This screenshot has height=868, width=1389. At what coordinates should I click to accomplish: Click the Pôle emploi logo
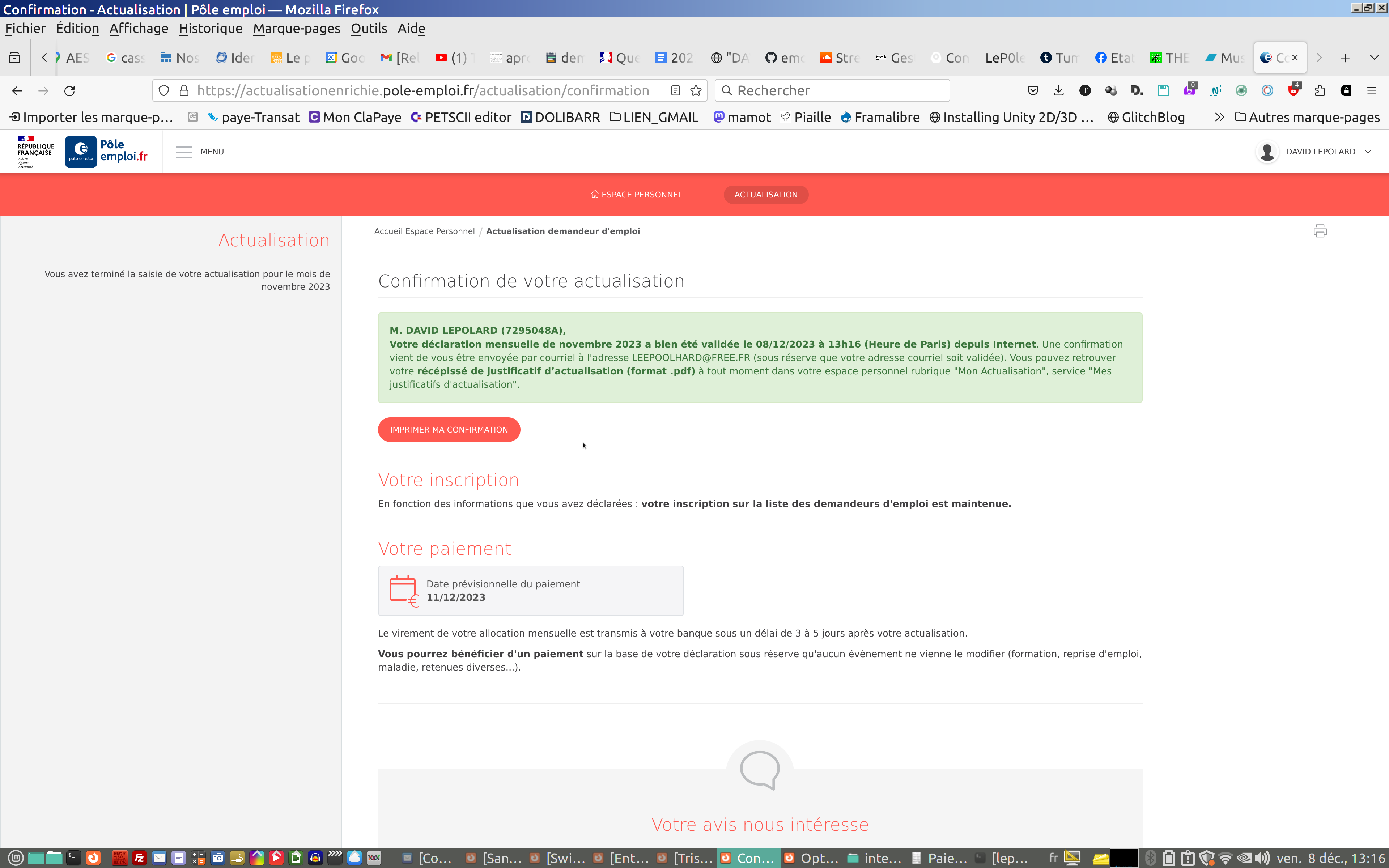(x=107, y=152)
